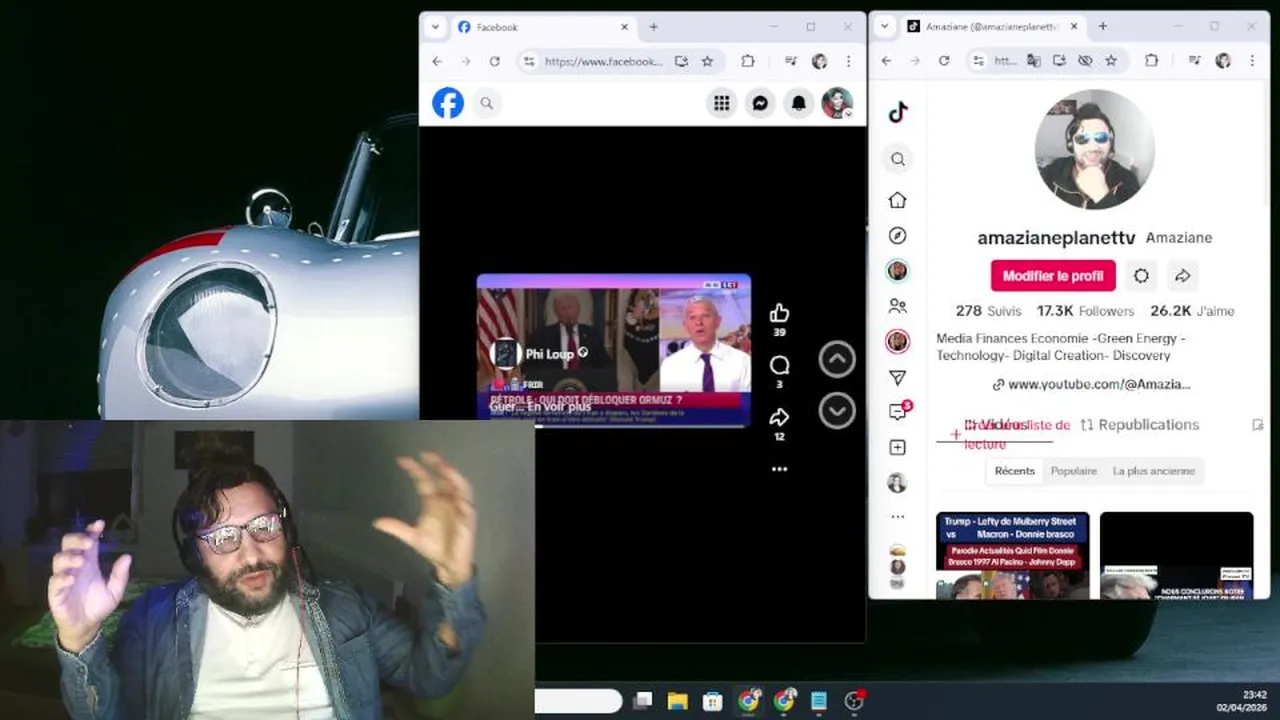This screenshot has height=720, width=1280.
Task: Bookmark the Facebook page with star
Action: coord(707,61)
